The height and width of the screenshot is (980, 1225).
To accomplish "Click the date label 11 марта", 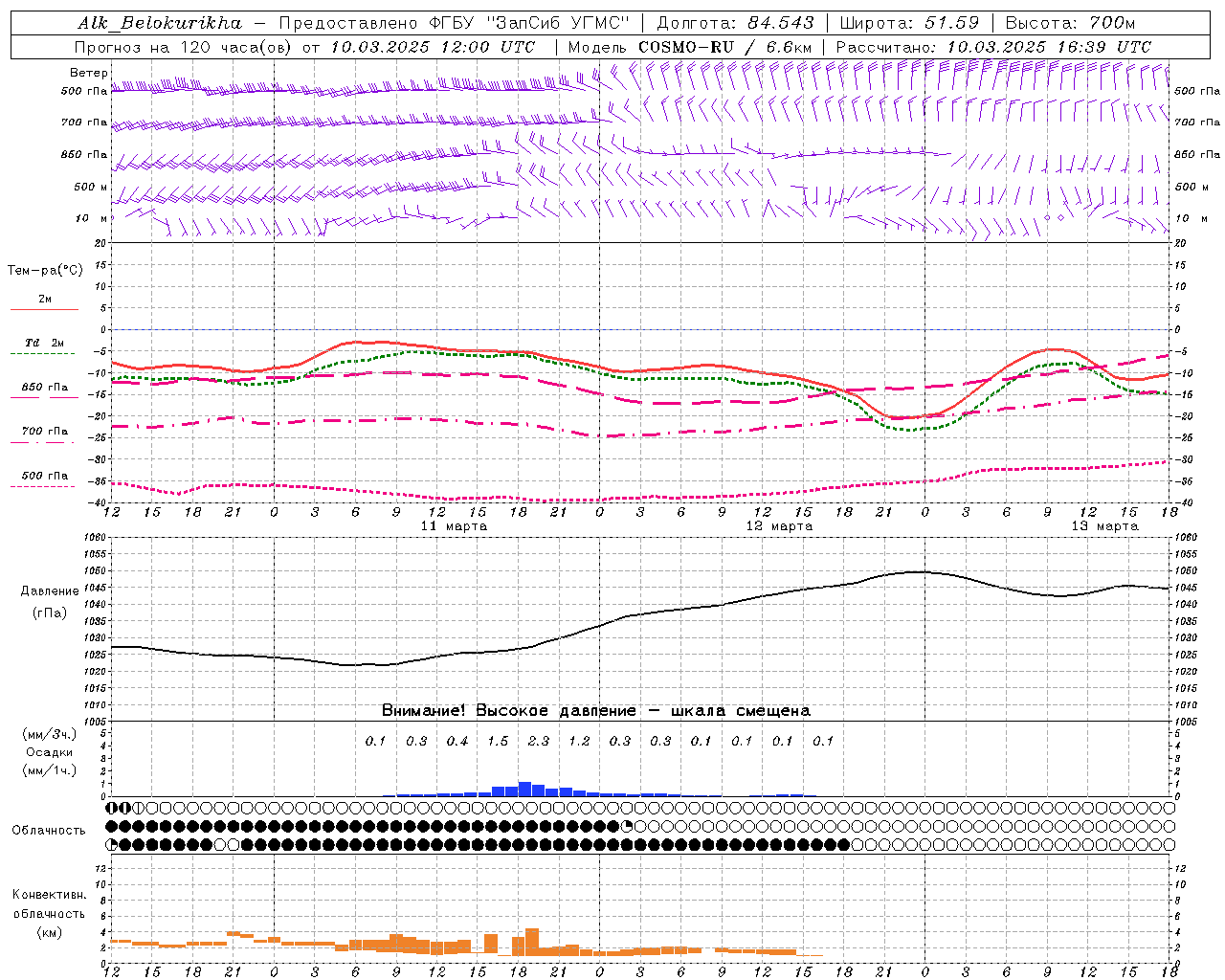I will (x=454, y=526).
